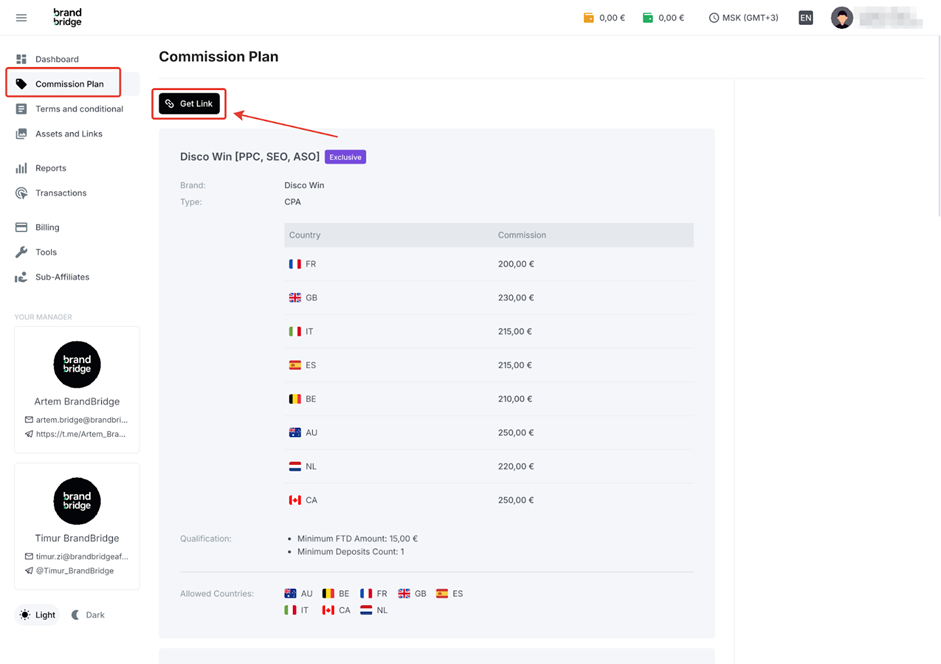Click the Australia flag in AU commission row
The height and width of the screenshot is (664, 941).
click(x=295, y=432)
